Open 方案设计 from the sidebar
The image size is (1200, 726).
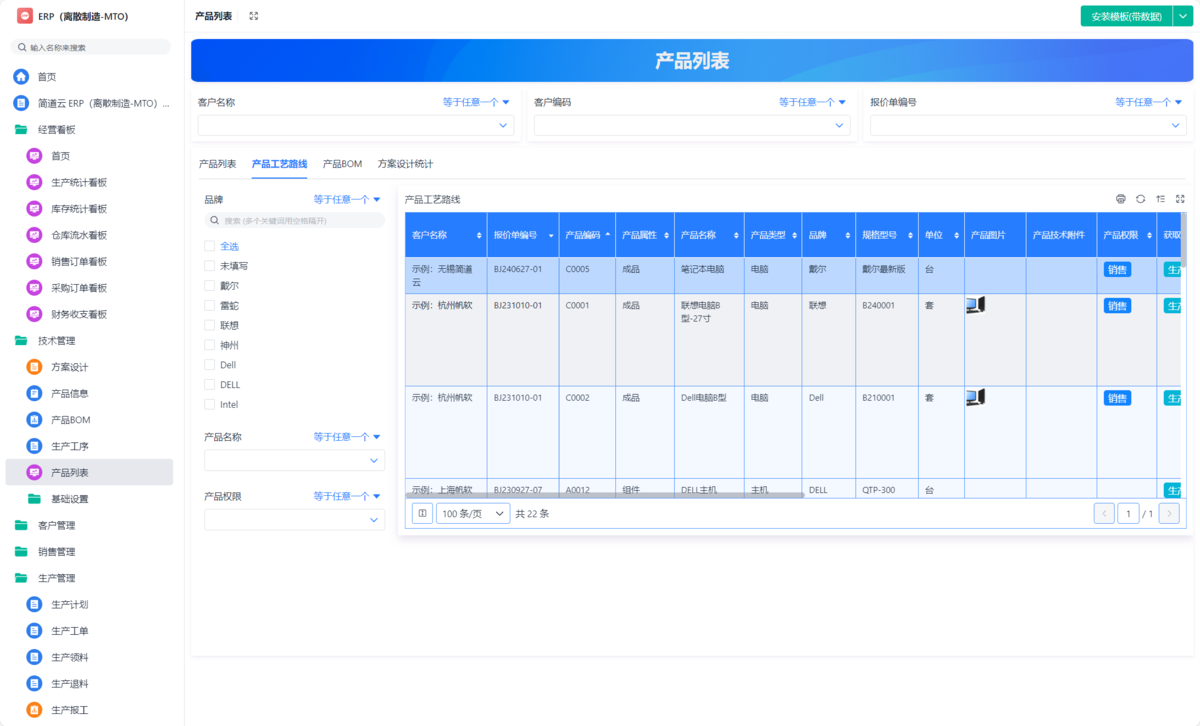[x=69, y=367]
